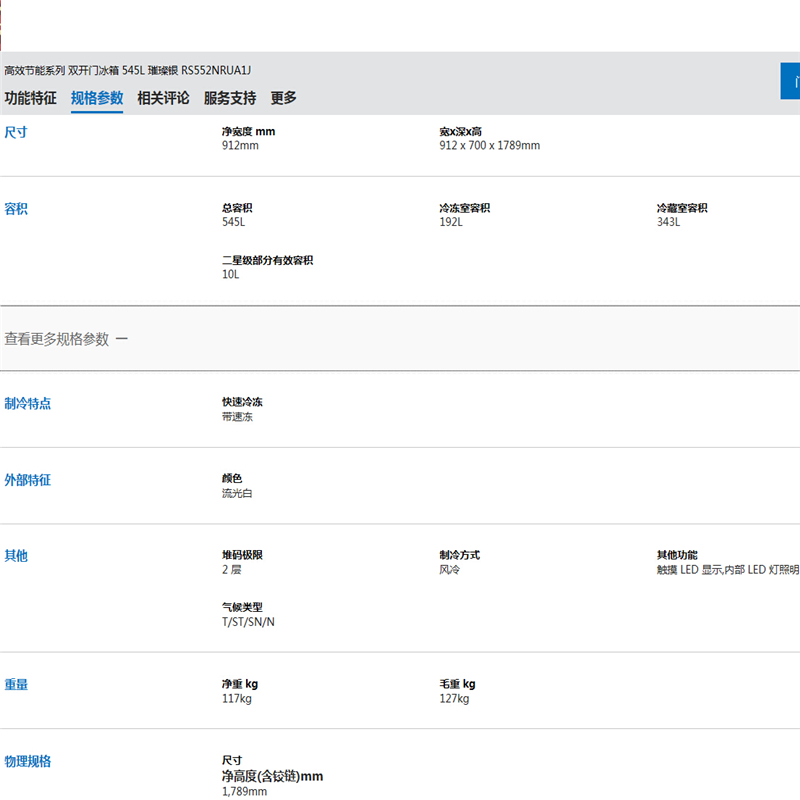Click the 总容积 label

pyautogui.click(x=237, y=208)
